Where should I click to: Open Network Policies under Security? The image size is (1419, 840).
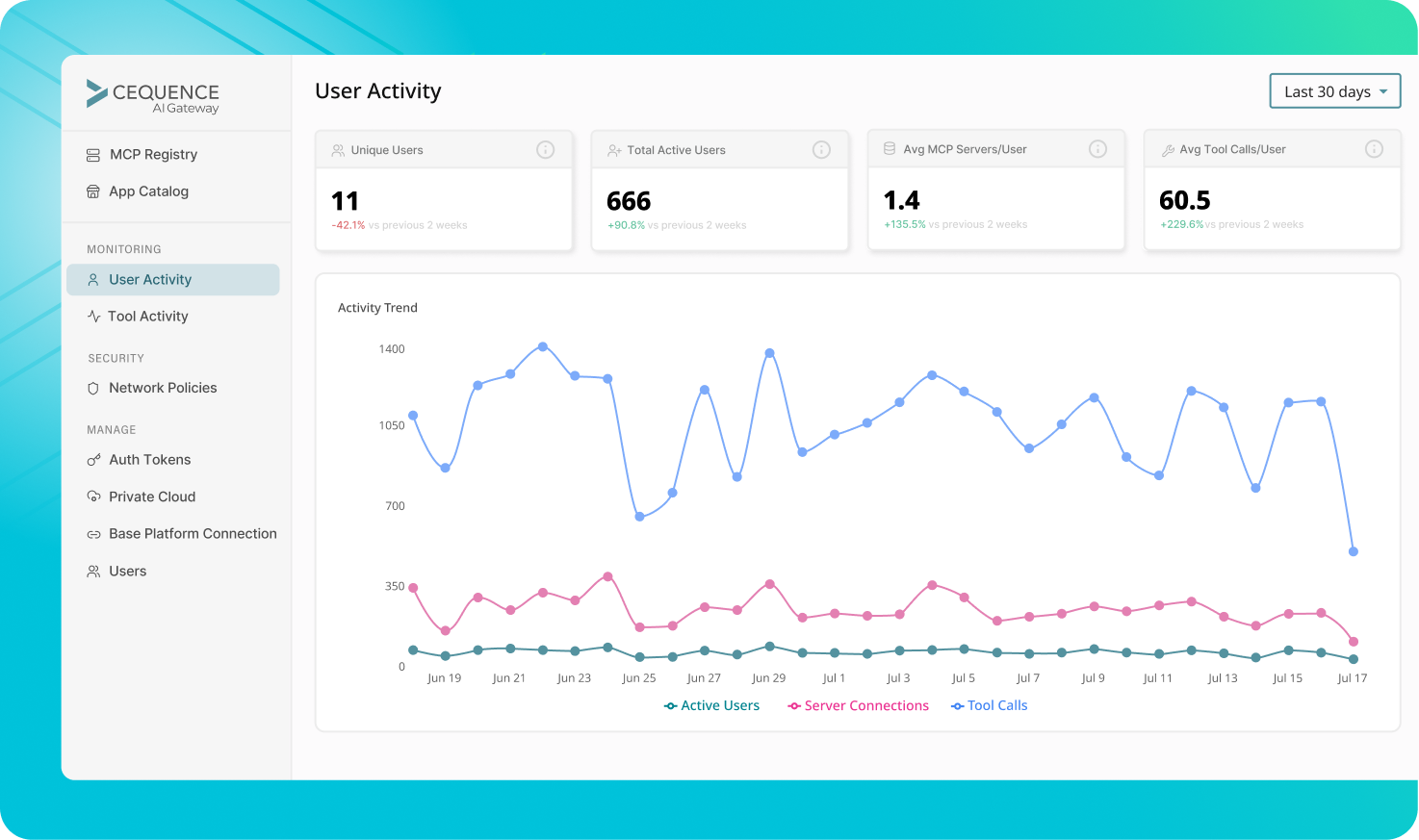[163, 387]
